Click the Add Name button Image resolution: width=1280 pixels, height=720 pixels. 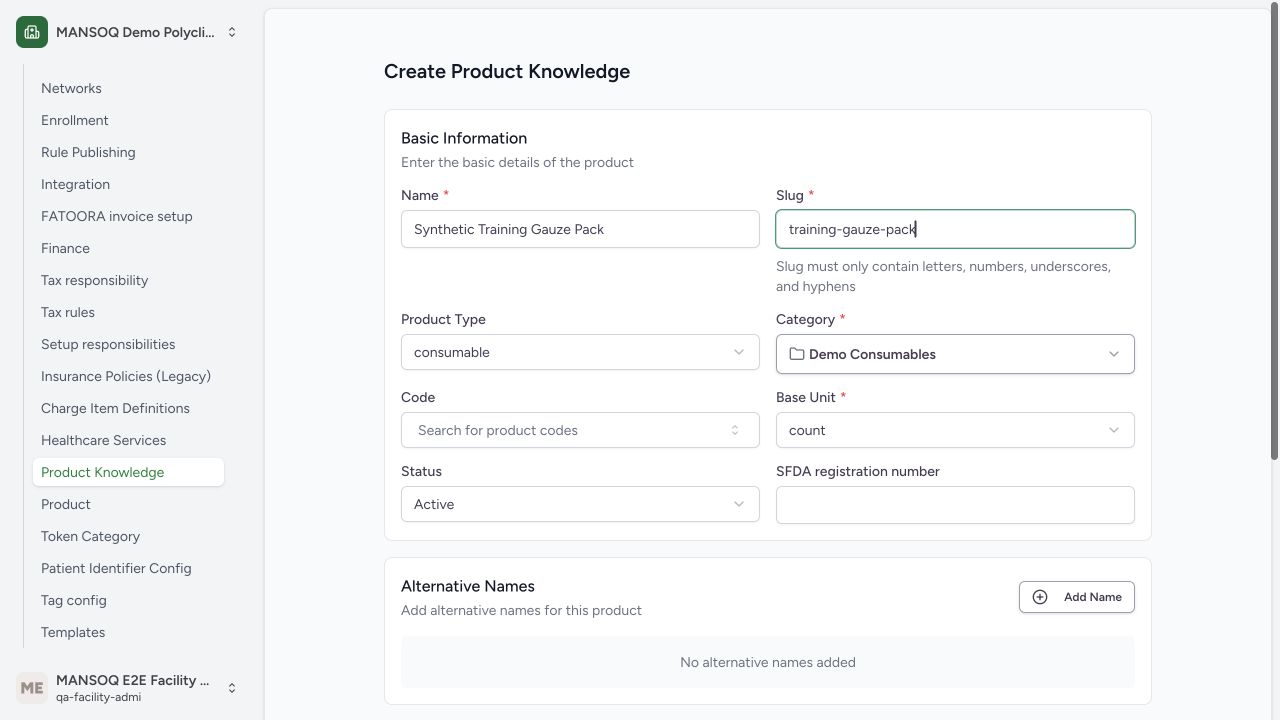[1077, 597]
